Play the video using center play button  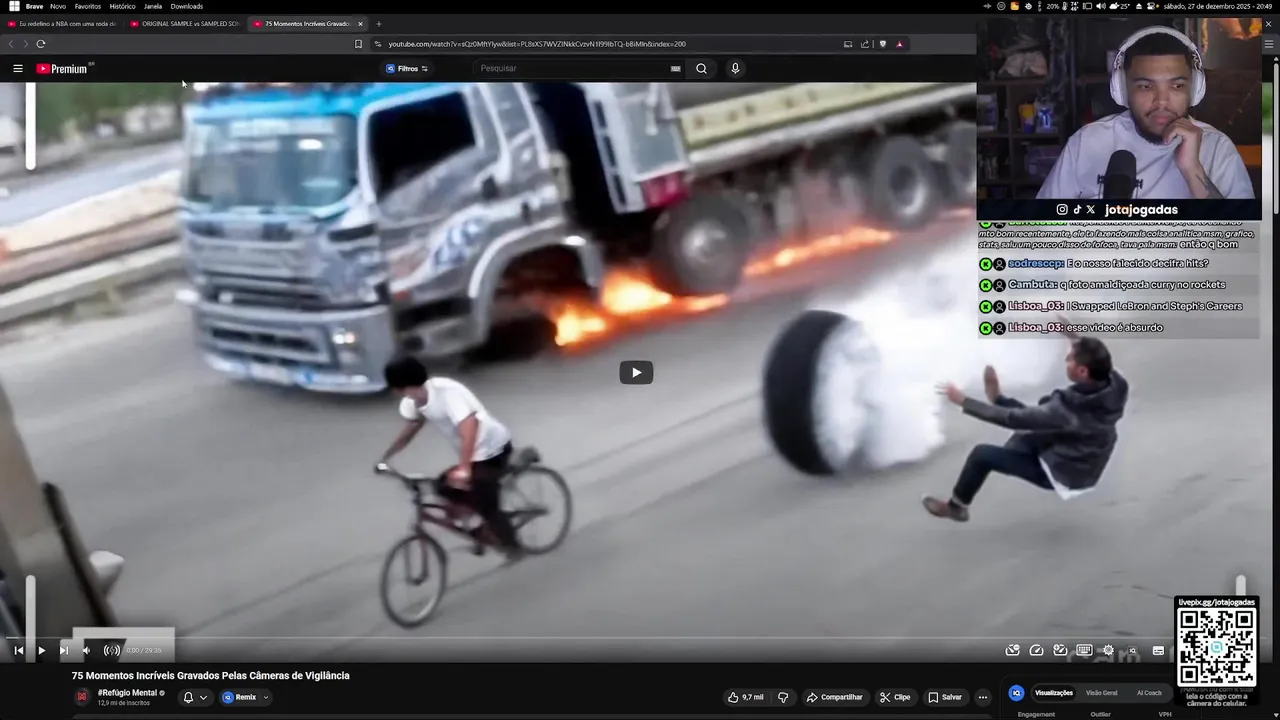click(636, 373)
